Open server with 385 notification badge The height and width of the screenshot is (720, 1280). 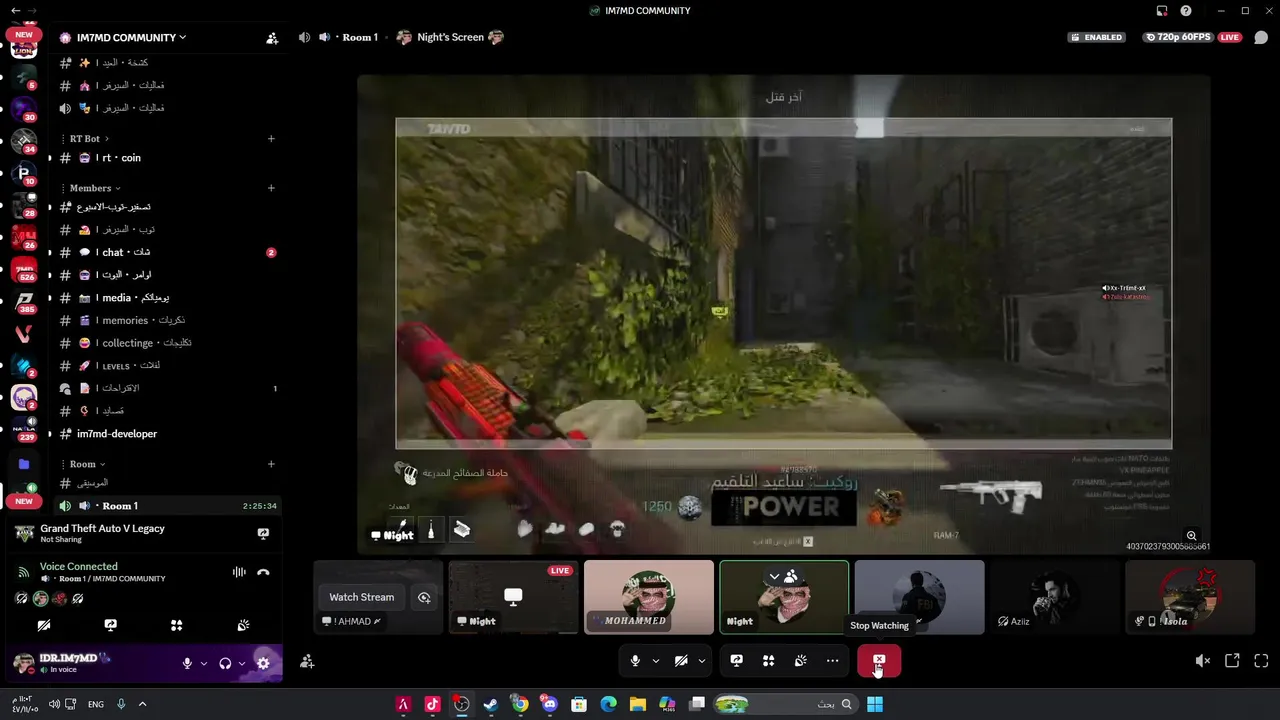tap(24, 302)
